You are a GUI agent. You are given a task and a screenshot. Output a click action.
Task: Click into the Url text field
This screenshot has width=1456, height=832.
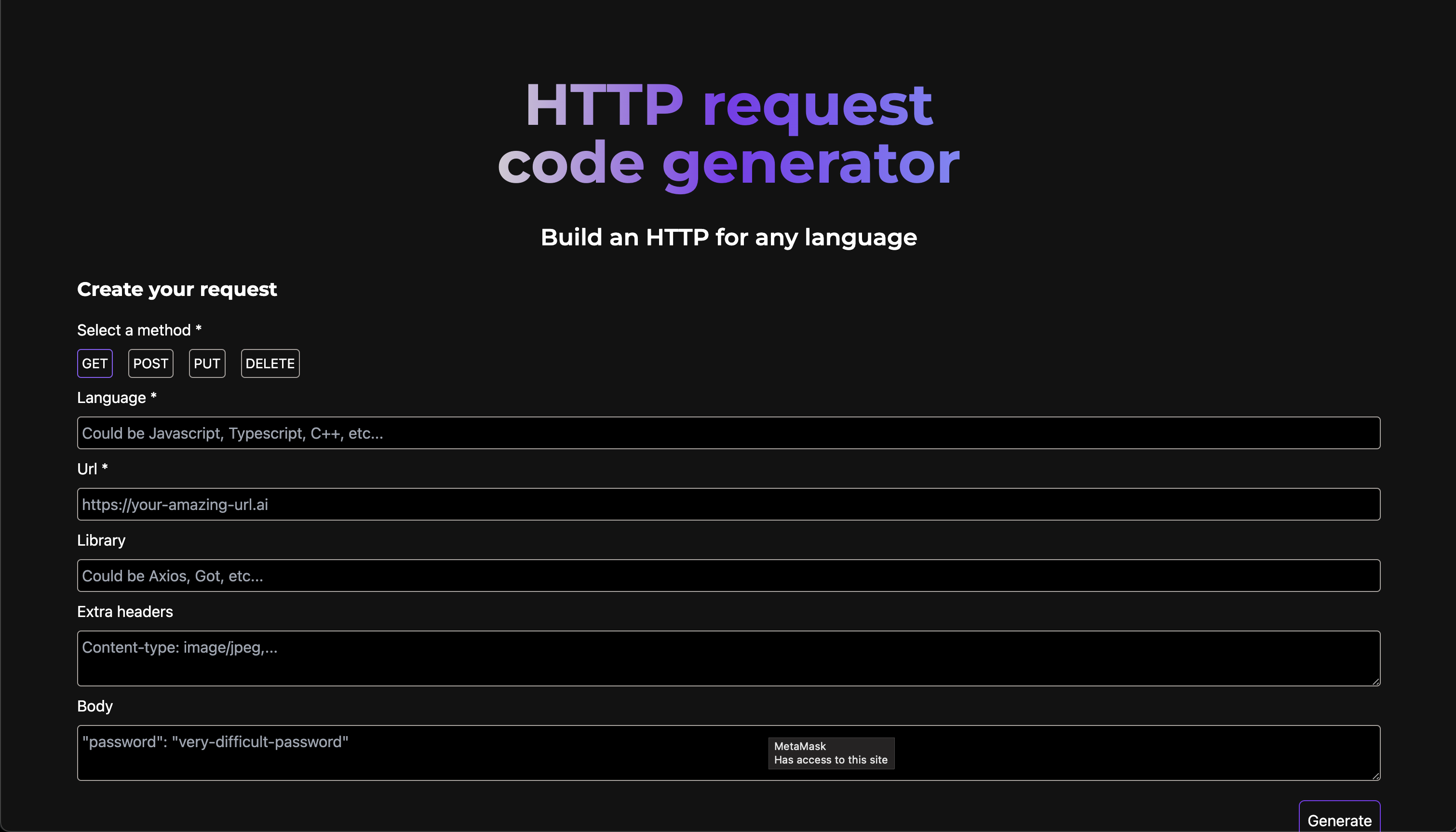pyautogui.click(x=728, y=505)
